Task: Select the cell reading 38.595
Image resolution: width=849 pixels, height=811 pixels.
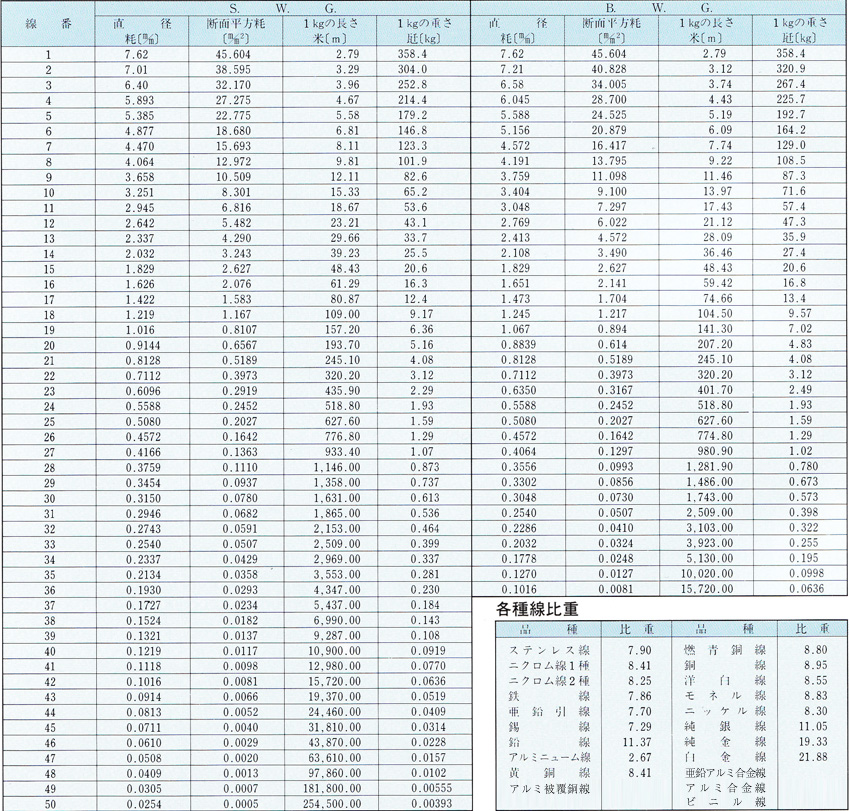Action: coord(233,70)
